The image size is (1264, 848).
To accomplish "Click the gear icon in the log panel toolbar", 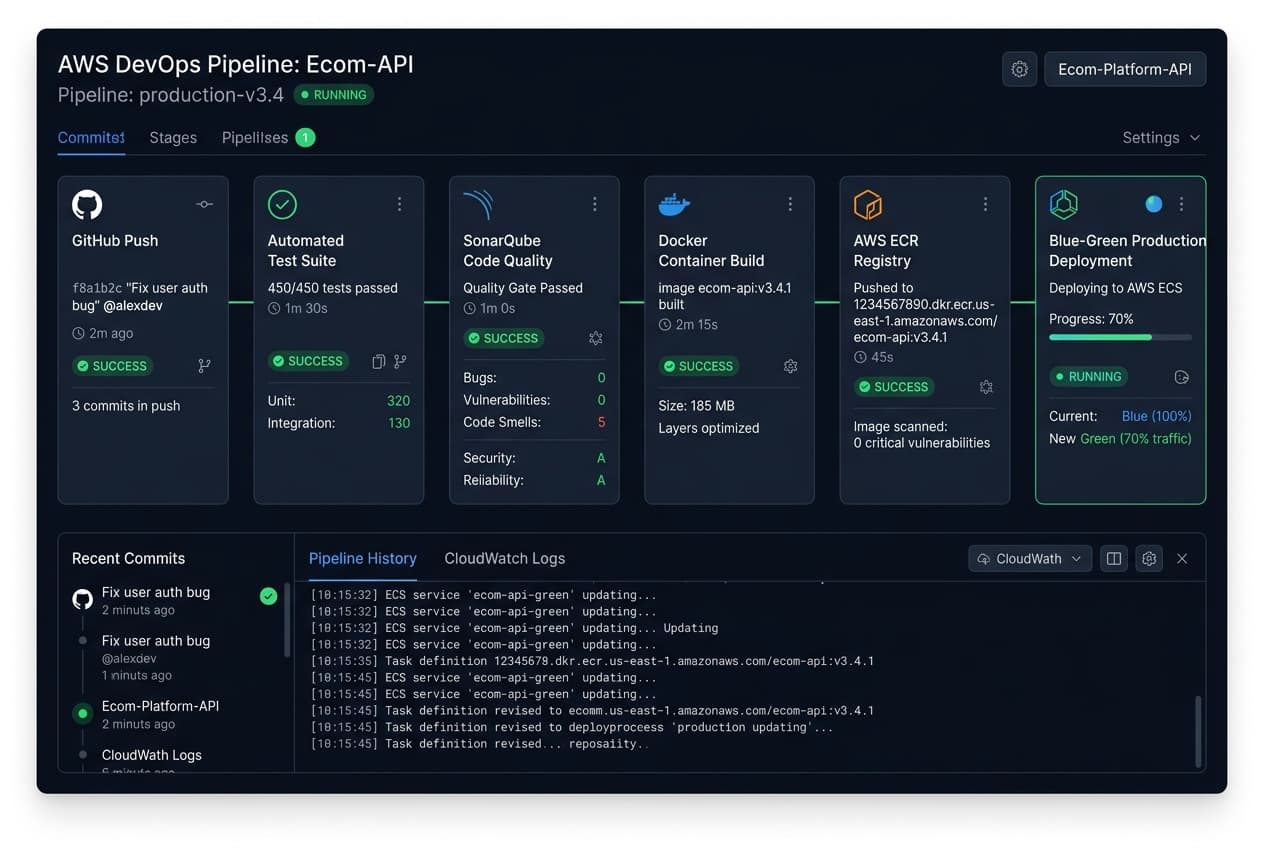I will coord(1149,558).
